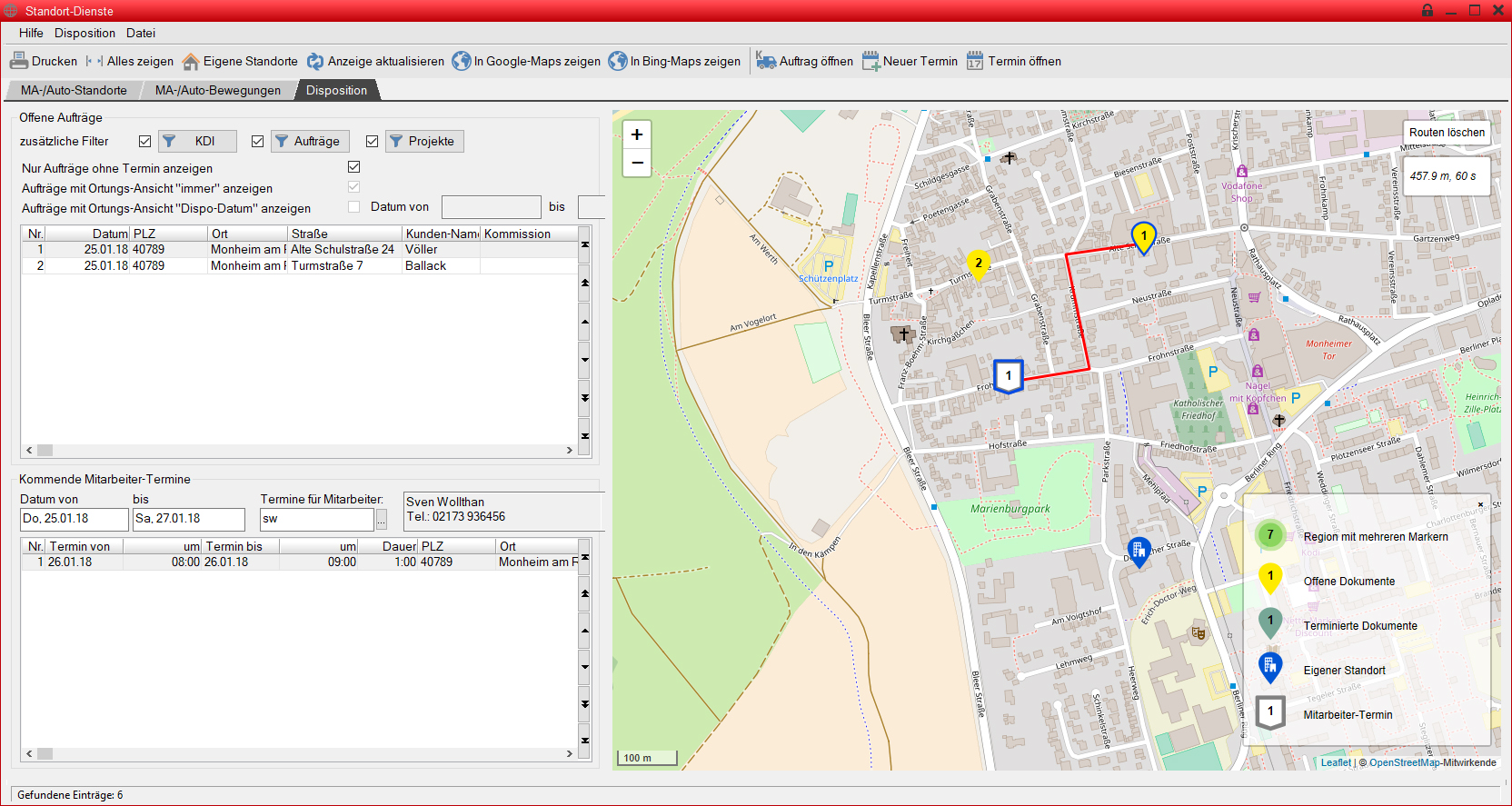The image size is (1512, 806).
Task: Click the Kommission column header
Action: (x=529, y=234)
